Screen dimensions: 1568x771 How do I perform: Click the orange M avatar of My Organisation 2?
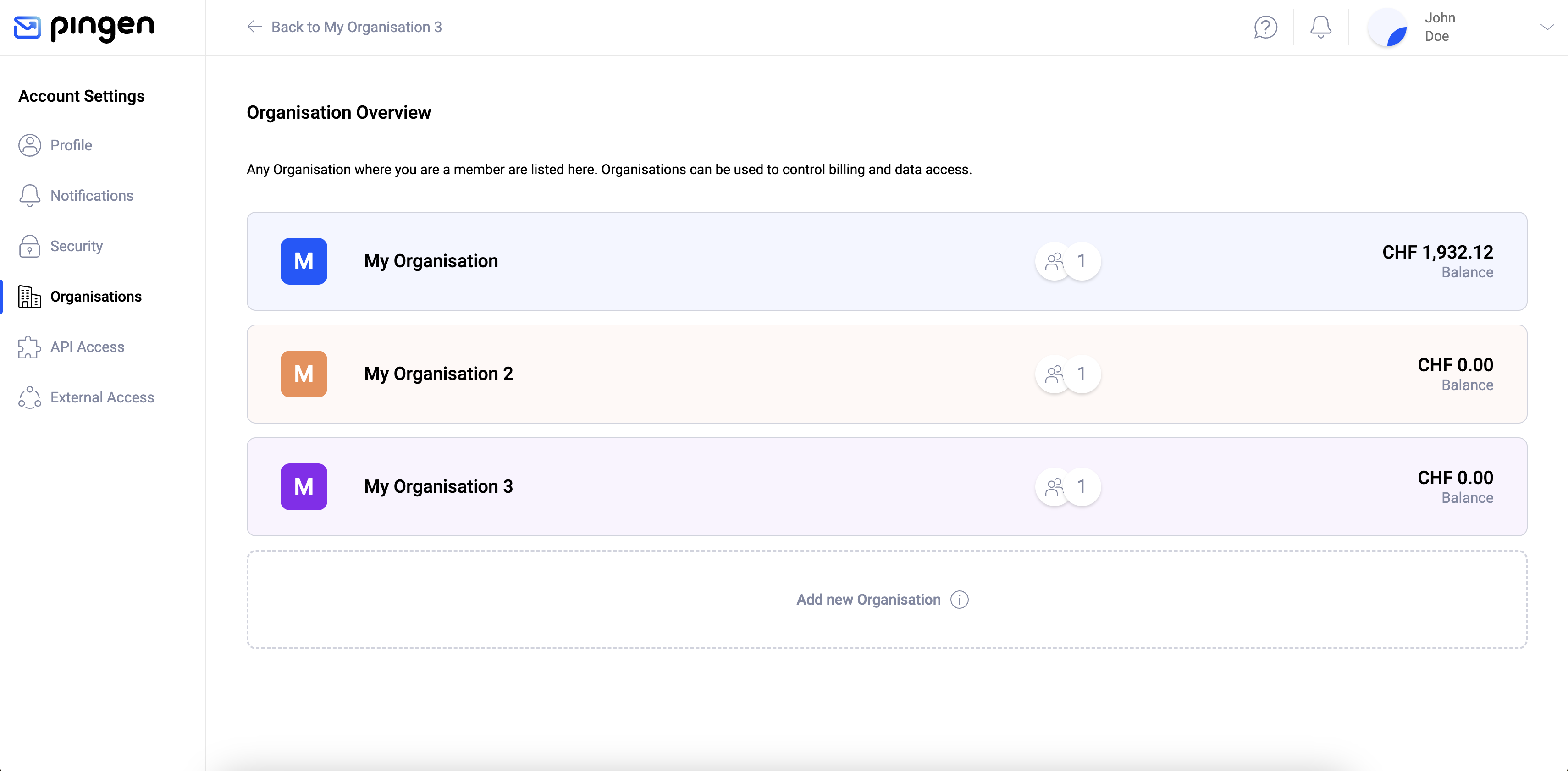[x=304, y=374]
